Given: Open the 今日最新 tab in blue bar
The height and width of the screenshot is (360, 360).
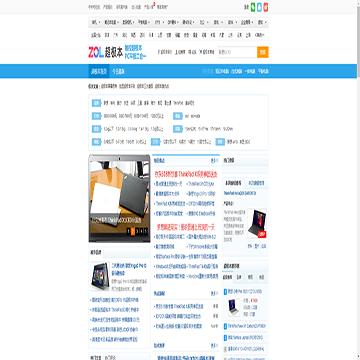Looking at the screenshot, I should point(118,71).
